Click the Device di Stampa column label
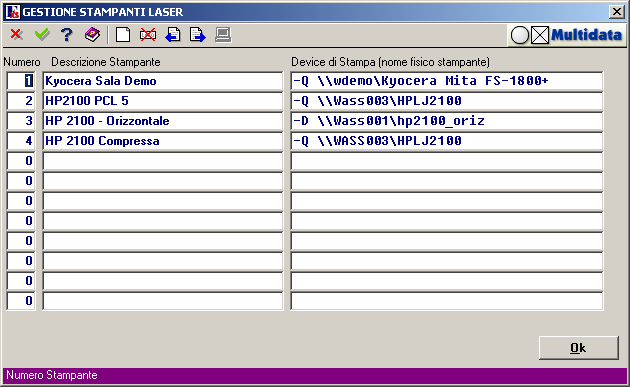This screenshot has width=630, height=387. pos(390,62)
